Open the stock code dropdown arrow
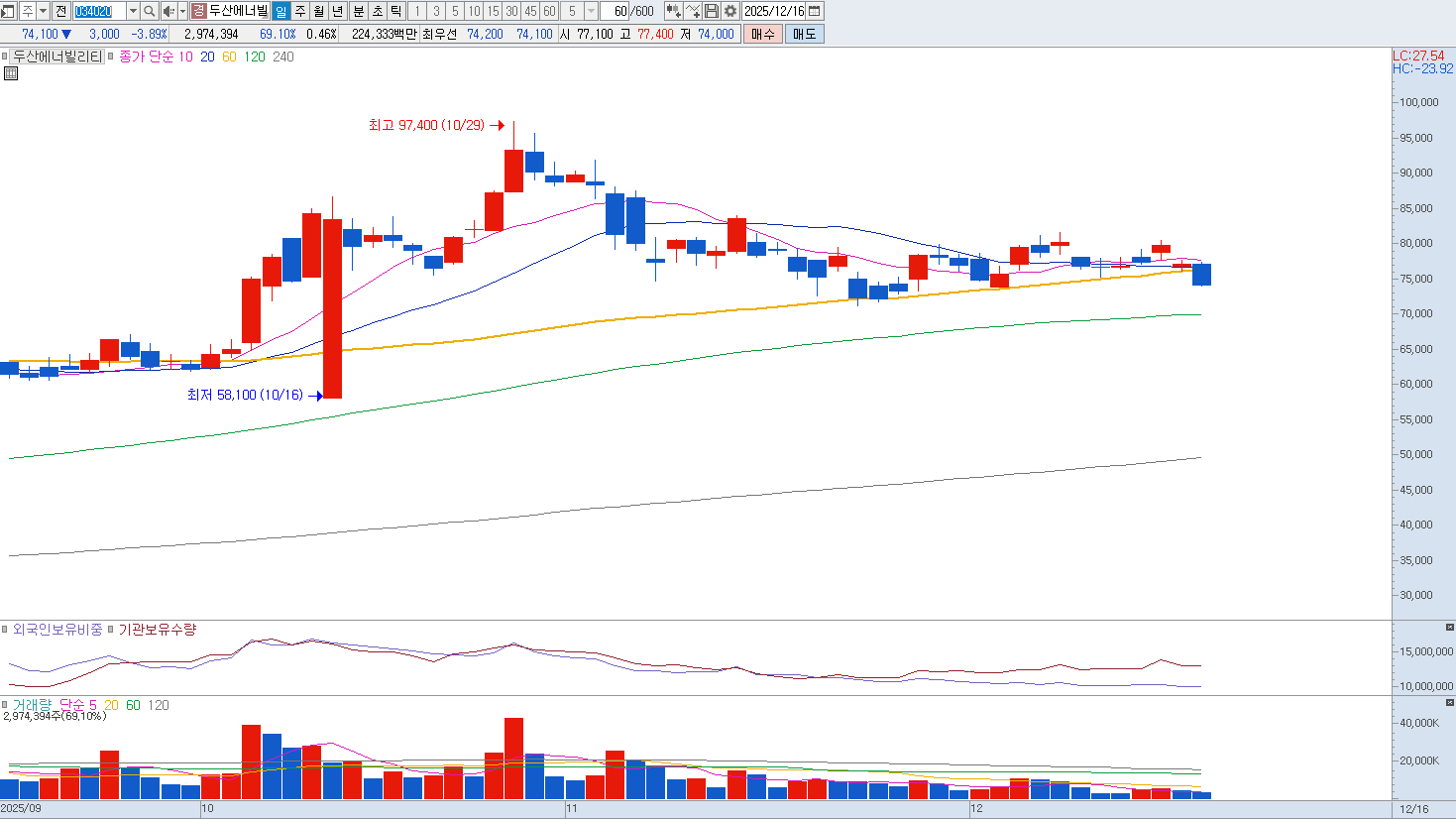Viewport: 1456px width, 819px height. tap(133, 11)
